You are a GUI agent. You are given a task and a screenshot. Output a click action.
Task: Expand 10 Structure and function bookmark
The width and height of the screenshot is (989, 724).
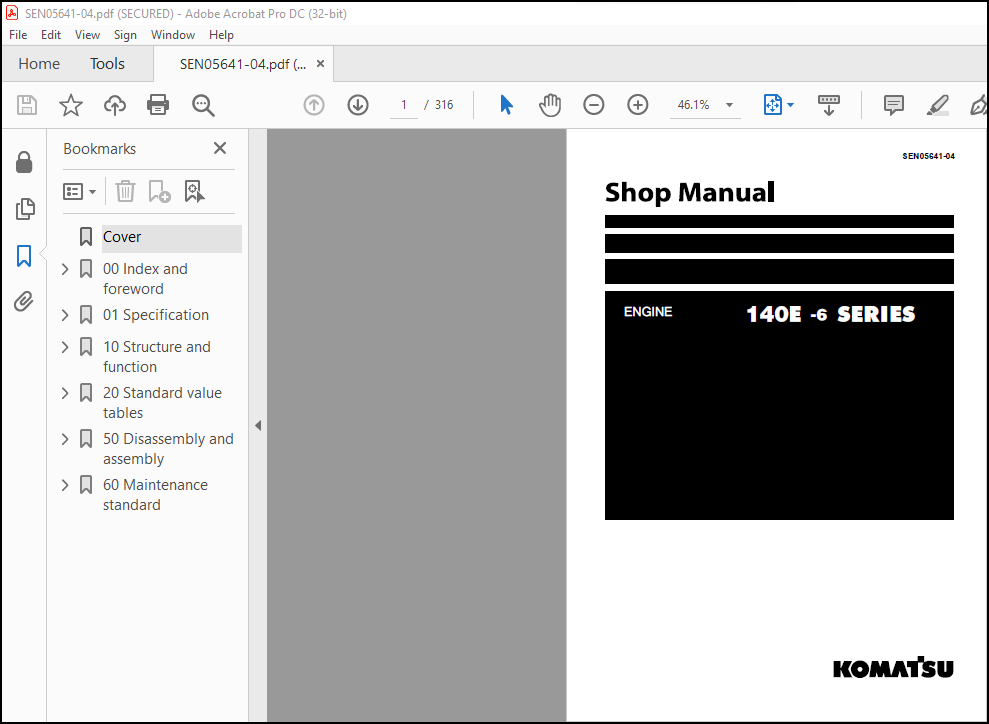pyautogui.click(x=65, y=347)
